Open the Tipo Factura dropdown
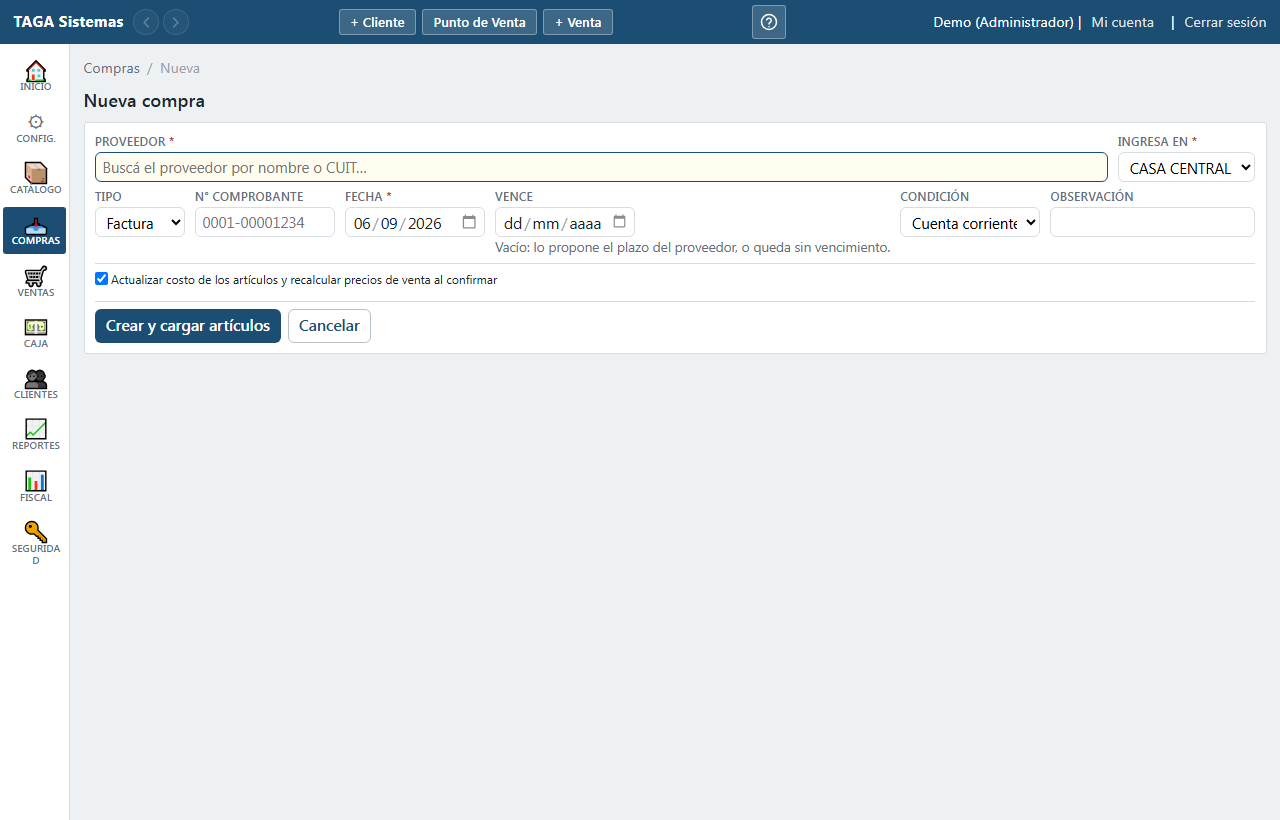This screenshot has width=1280, height=820. 140,222
